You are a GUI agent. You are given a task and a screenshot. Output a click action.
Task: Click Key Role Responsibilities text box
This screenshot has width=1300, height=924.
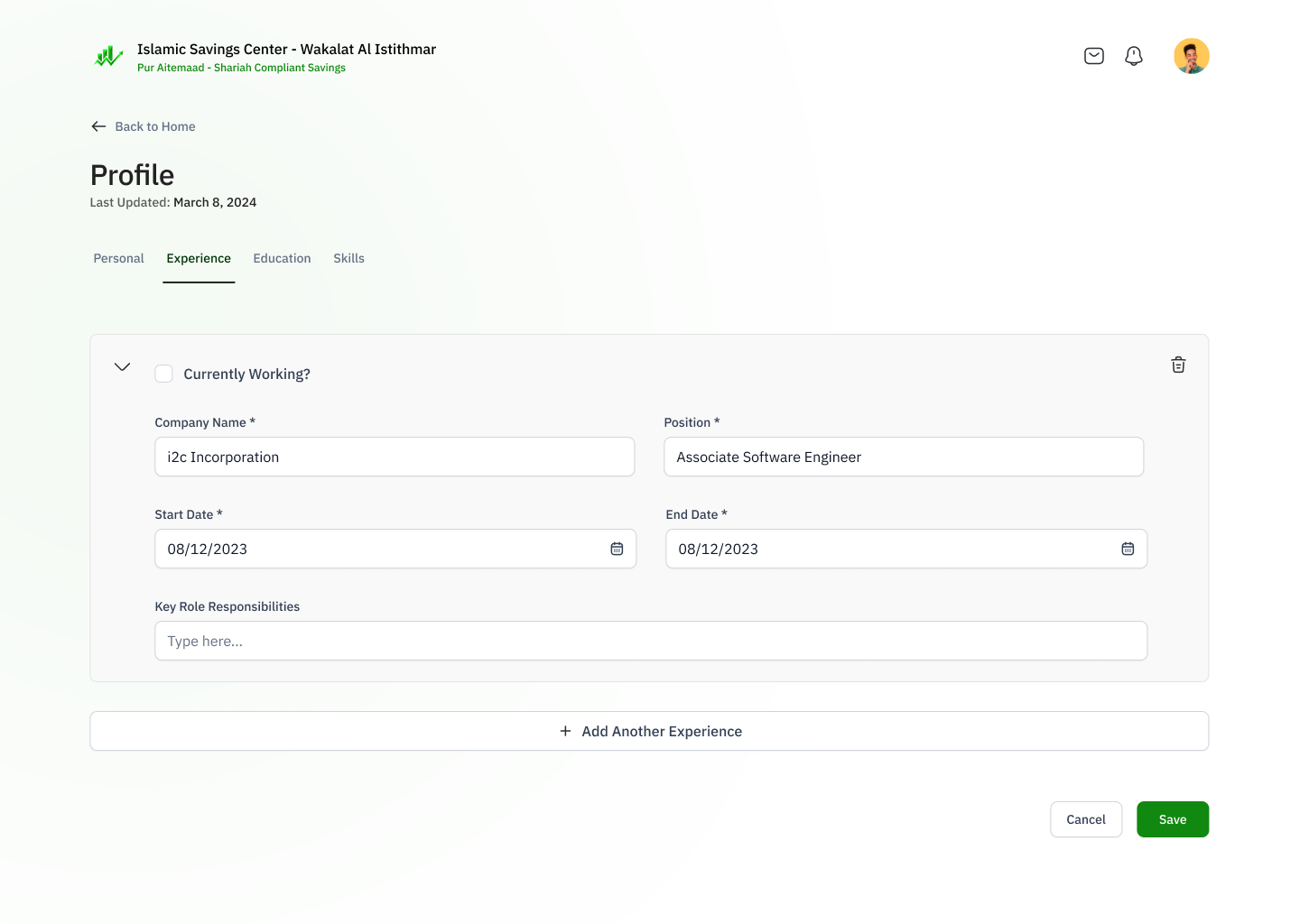coord(650,641)
